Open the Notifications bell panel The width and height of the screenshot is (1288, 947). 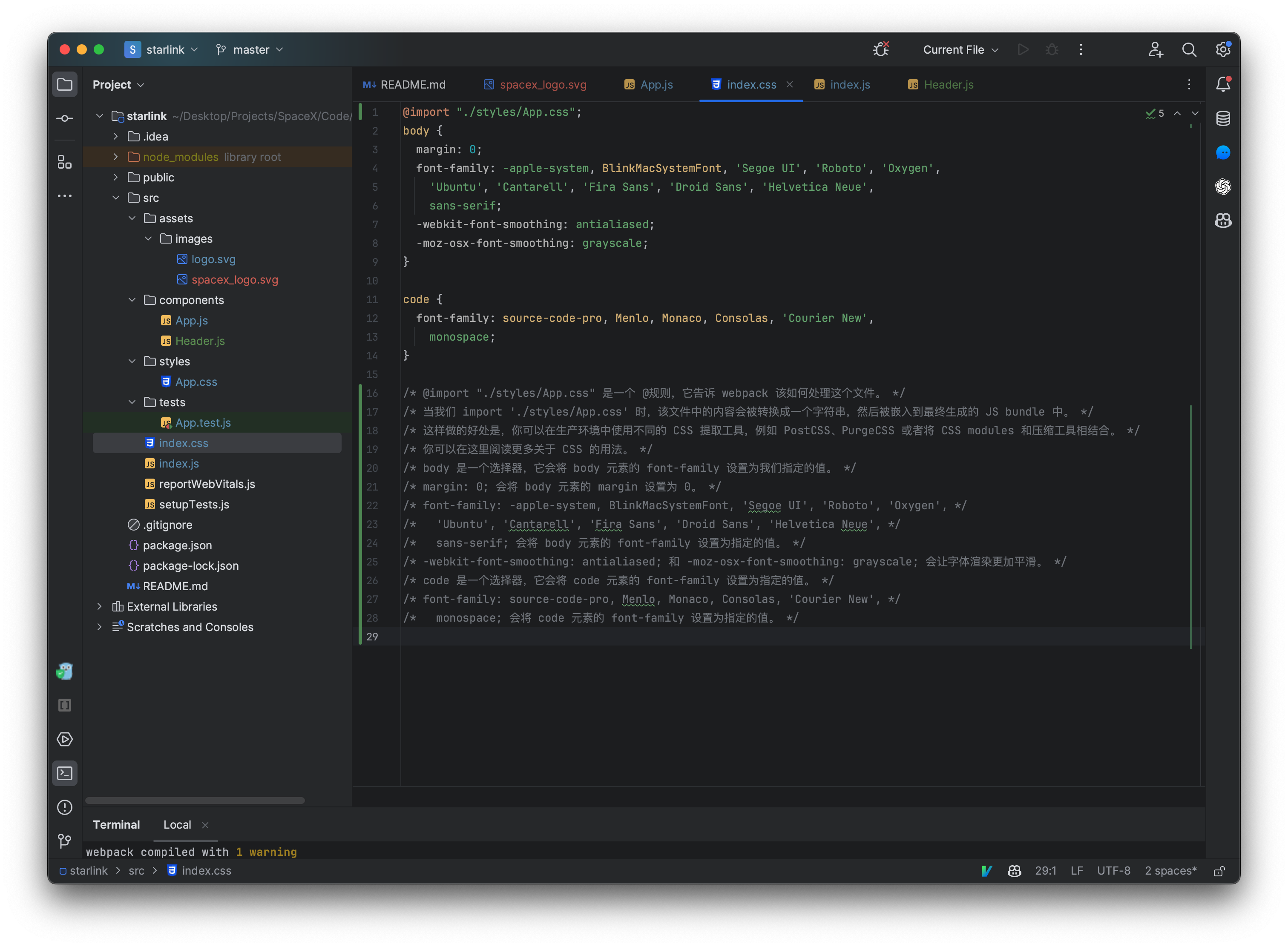(1223, 84)
